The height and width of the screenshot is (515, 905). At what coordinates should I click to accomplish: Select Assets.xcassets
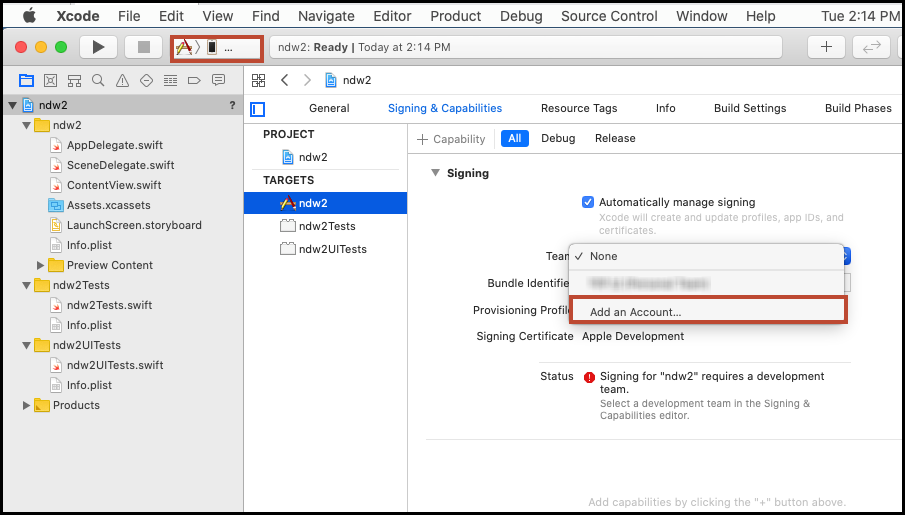click(109, 206)
